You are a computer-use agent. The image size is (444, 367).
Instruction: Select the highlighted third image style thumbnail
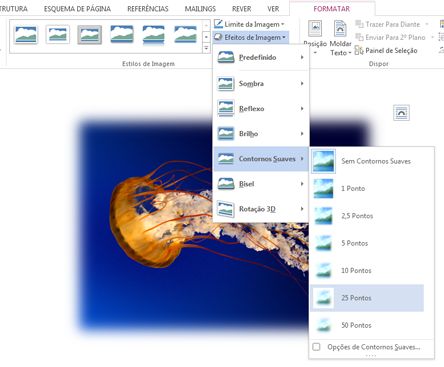click(90, 35)
